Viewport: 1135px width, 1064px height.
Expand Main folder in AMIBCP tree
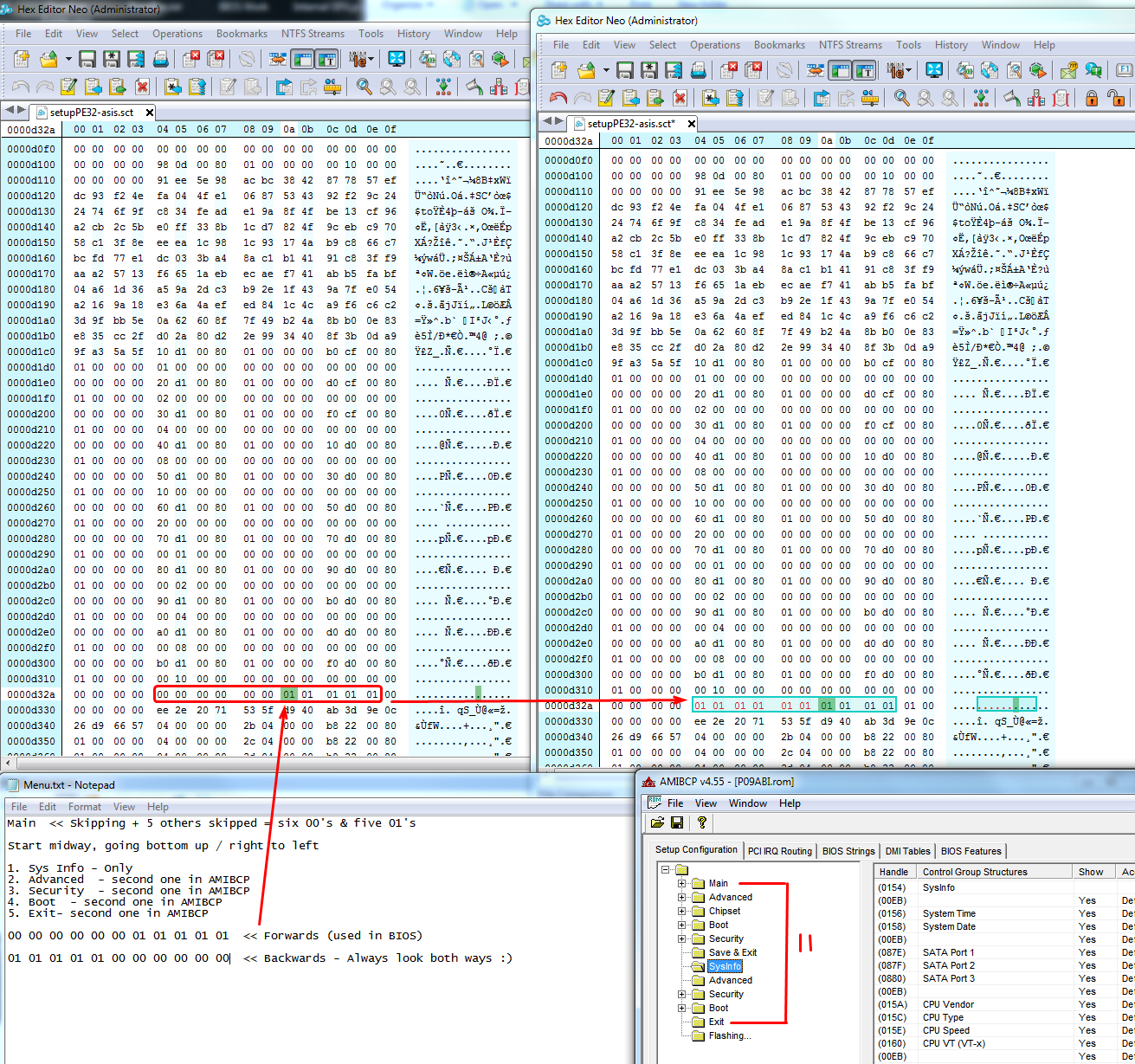(682, 884)
